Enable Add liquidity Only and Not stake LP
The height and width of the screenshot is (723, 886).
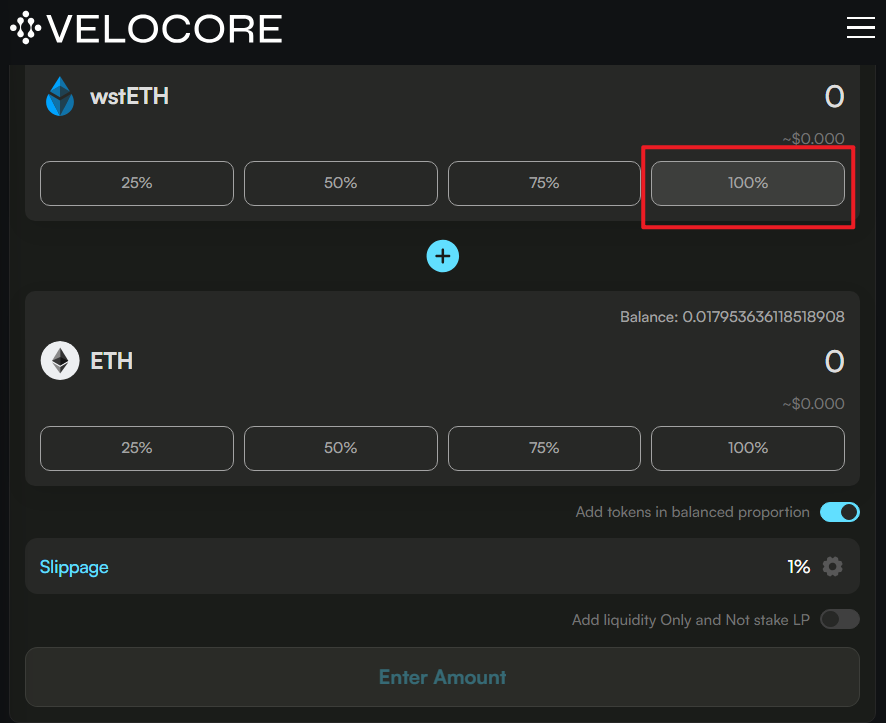click(840, 619)
